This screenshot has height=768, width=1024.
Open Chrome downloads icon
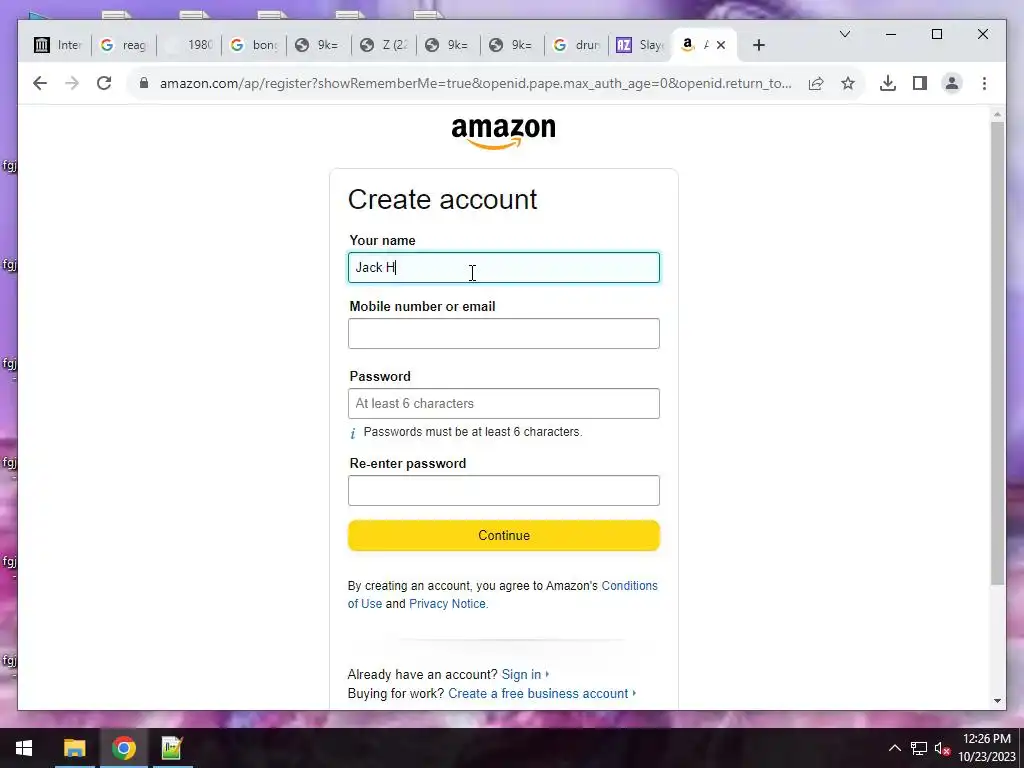point(888,83)
